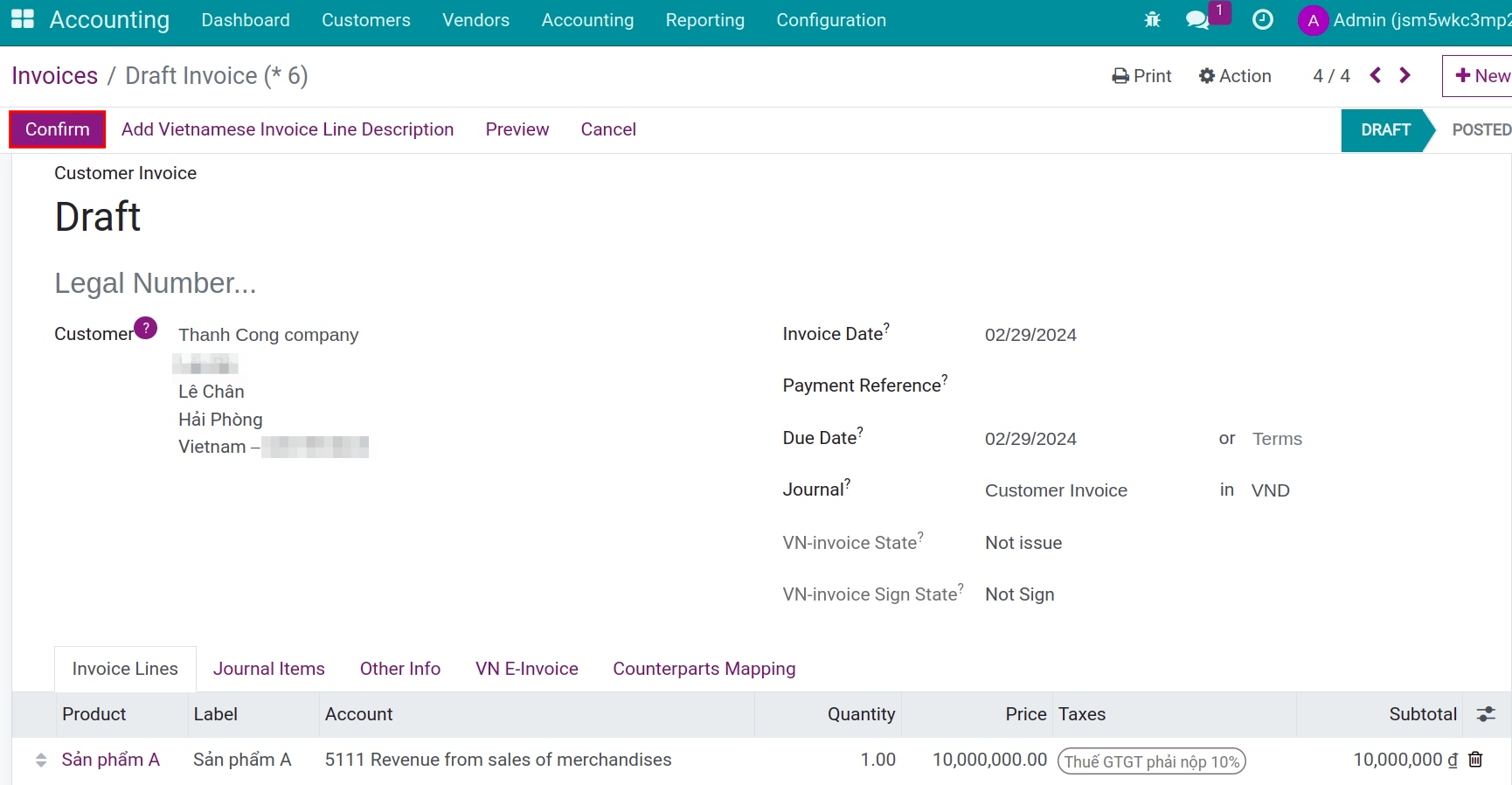
Task: Open the Configuration menu
Action: [831, 20]
